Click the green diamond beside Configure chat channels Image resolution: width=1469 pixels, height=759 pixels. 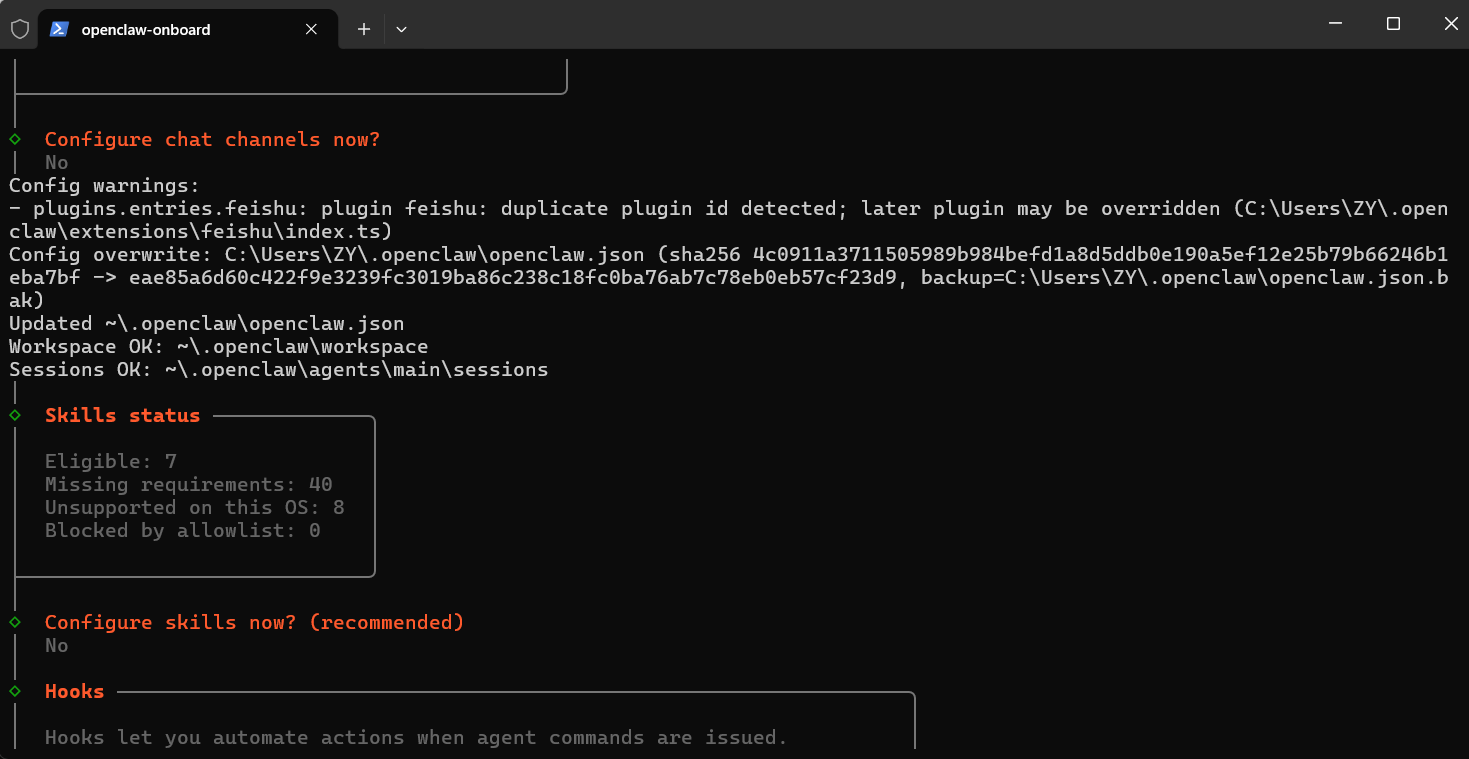point(15,139)
